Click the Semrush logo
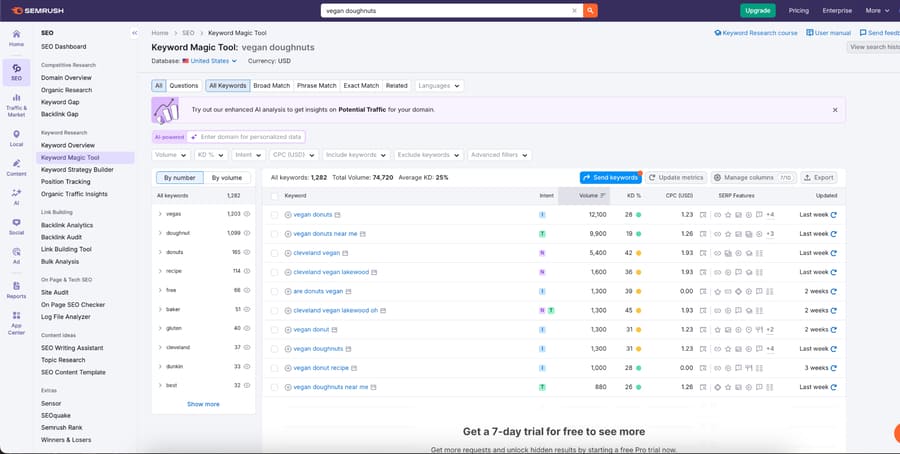The height and width of the screenshot is (454, 900). (x=37, y=10)
